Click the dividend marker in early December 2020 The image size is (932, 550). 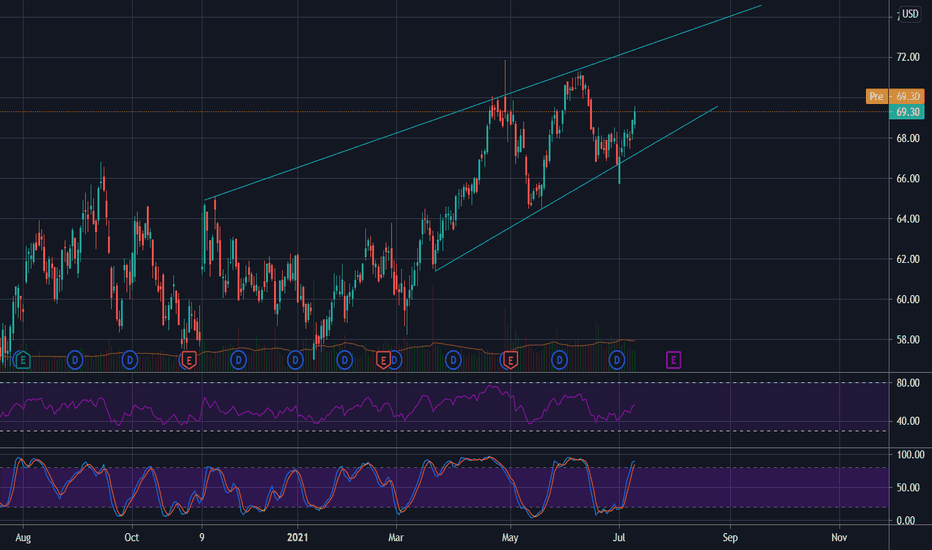click(x=238, y=360)
